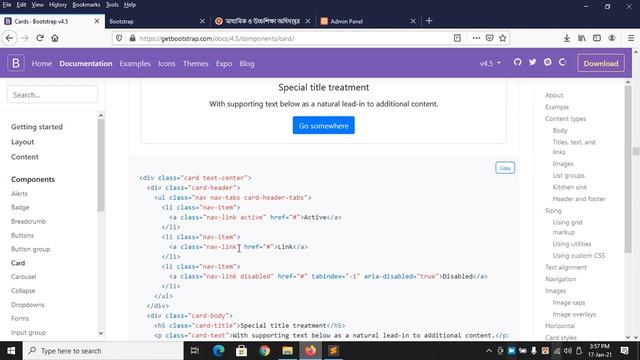Open Microsoft Store from taskbar

(x=241, y=351)
